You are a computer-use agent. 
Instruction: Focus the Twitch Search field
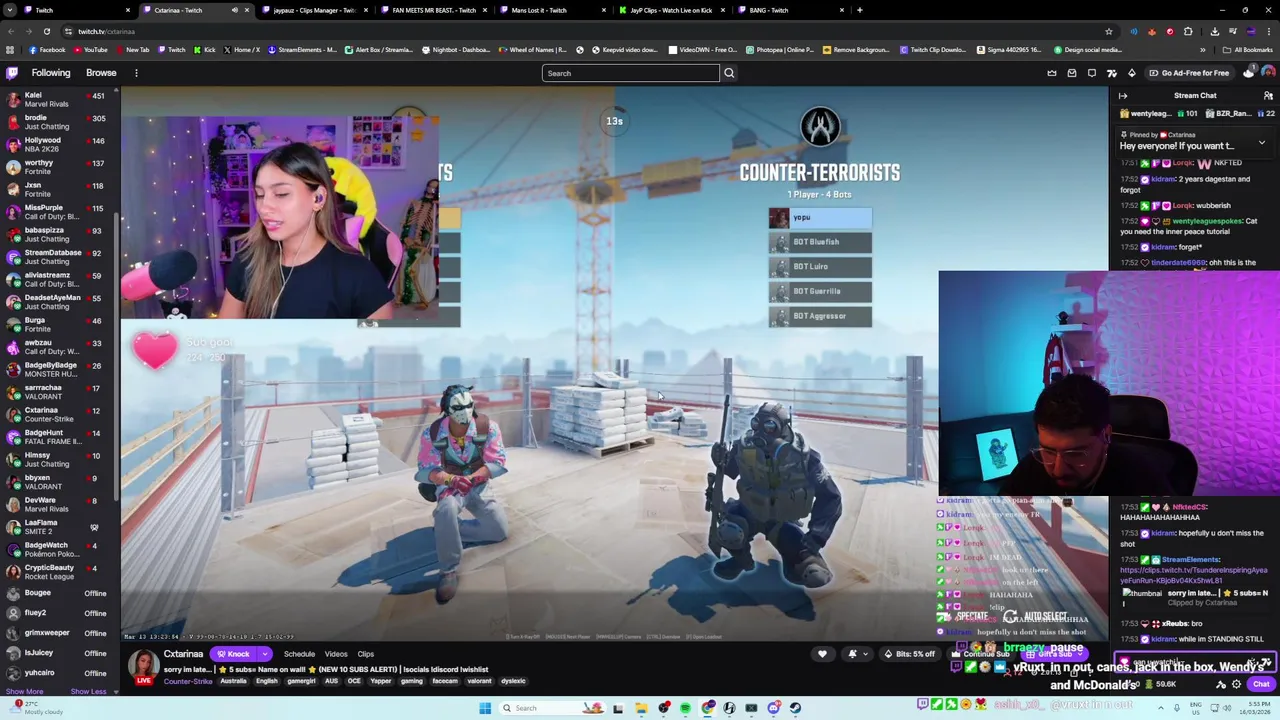tap(630, 73)
